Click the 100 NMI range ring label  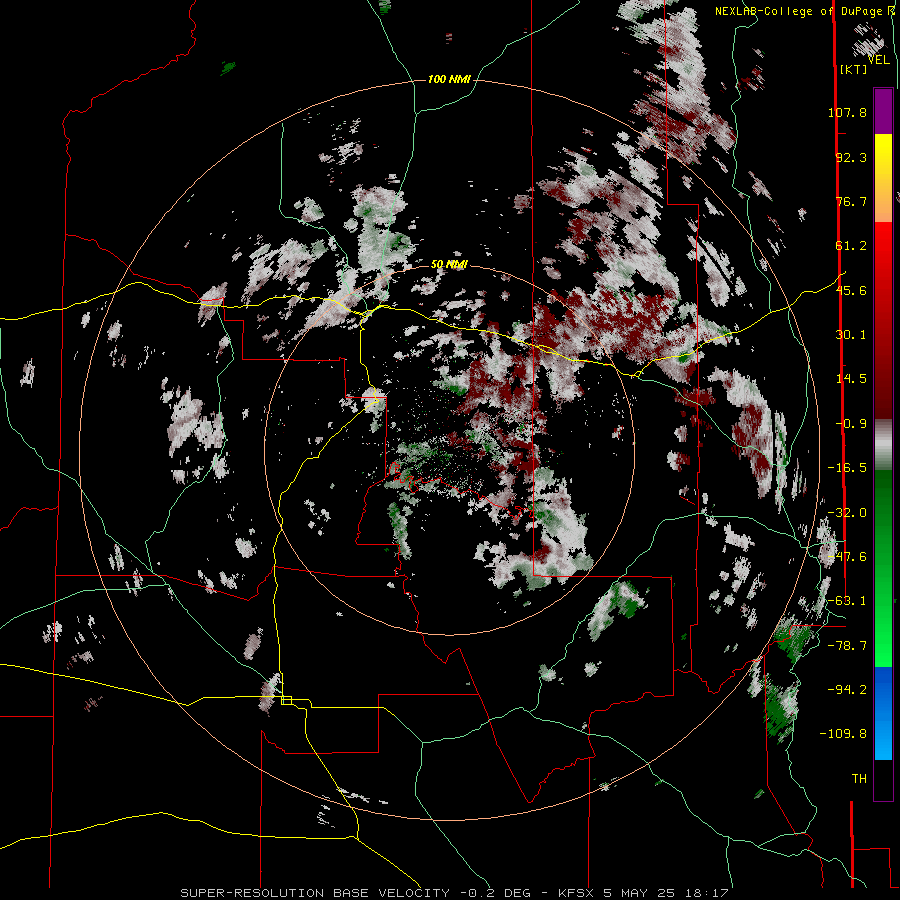click(x=449, y=79)
